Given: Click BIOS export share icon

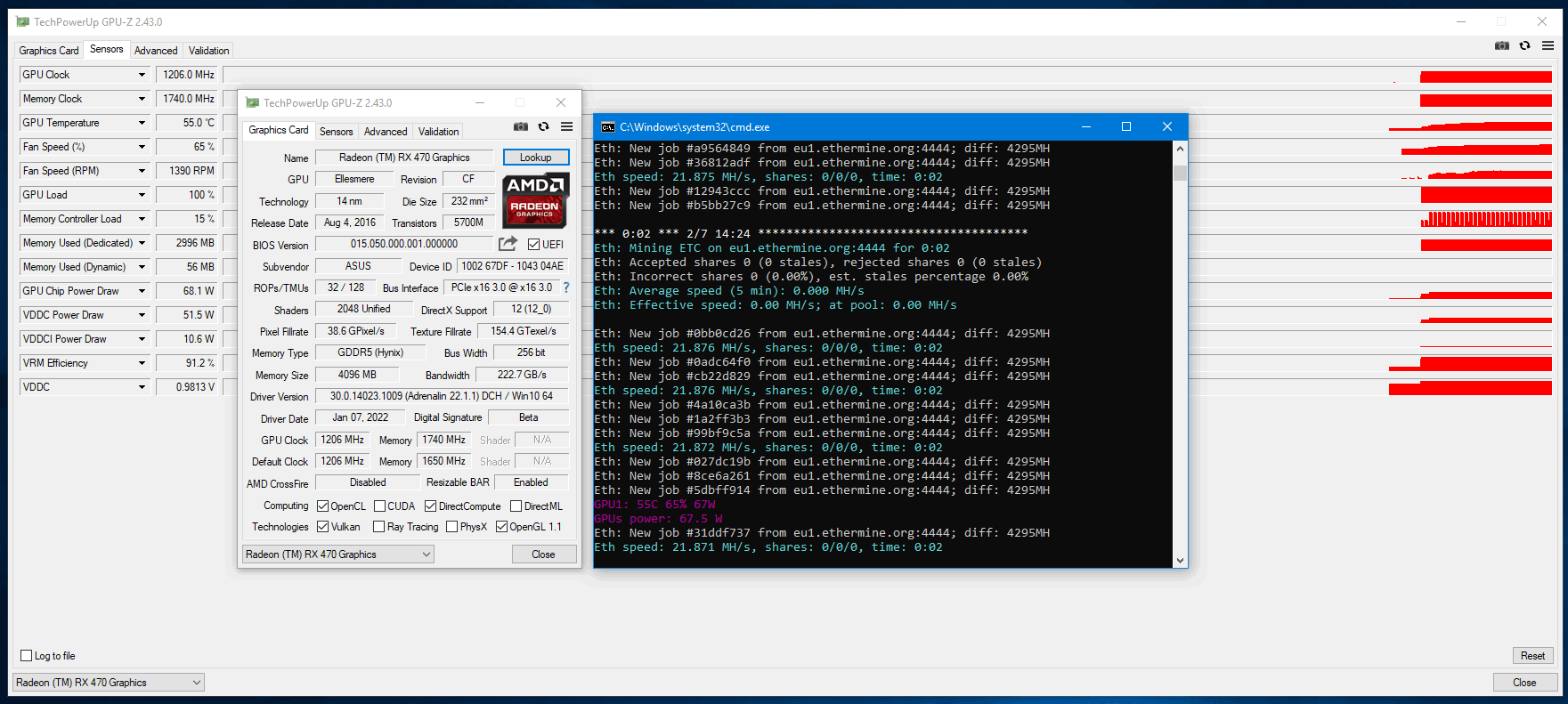Looking at the screenshot, I should pyautogui.click(x=508, y=244).
